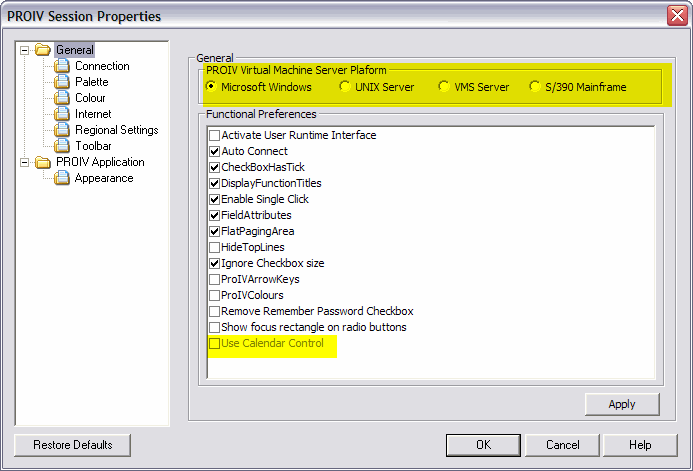Click the Internet page icon

[x=62, y=114]
